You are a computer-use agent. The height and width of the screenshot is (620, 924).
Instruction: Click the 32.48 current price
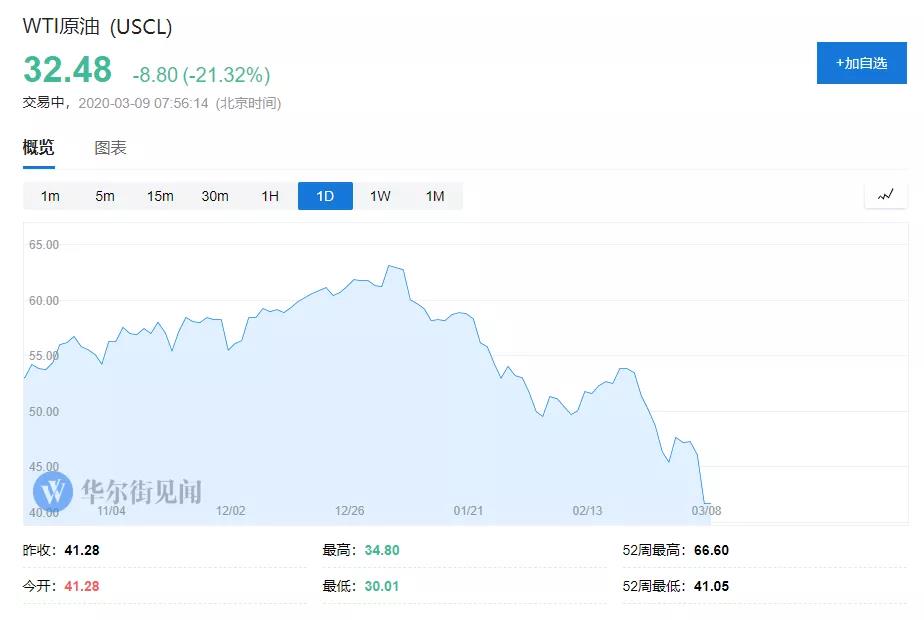67,70
